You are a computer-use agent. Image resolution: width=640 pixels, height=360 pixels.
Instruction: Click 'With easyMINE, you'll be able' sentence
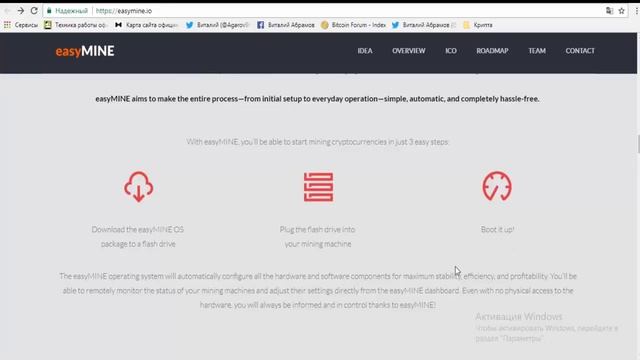coord(318,142)
